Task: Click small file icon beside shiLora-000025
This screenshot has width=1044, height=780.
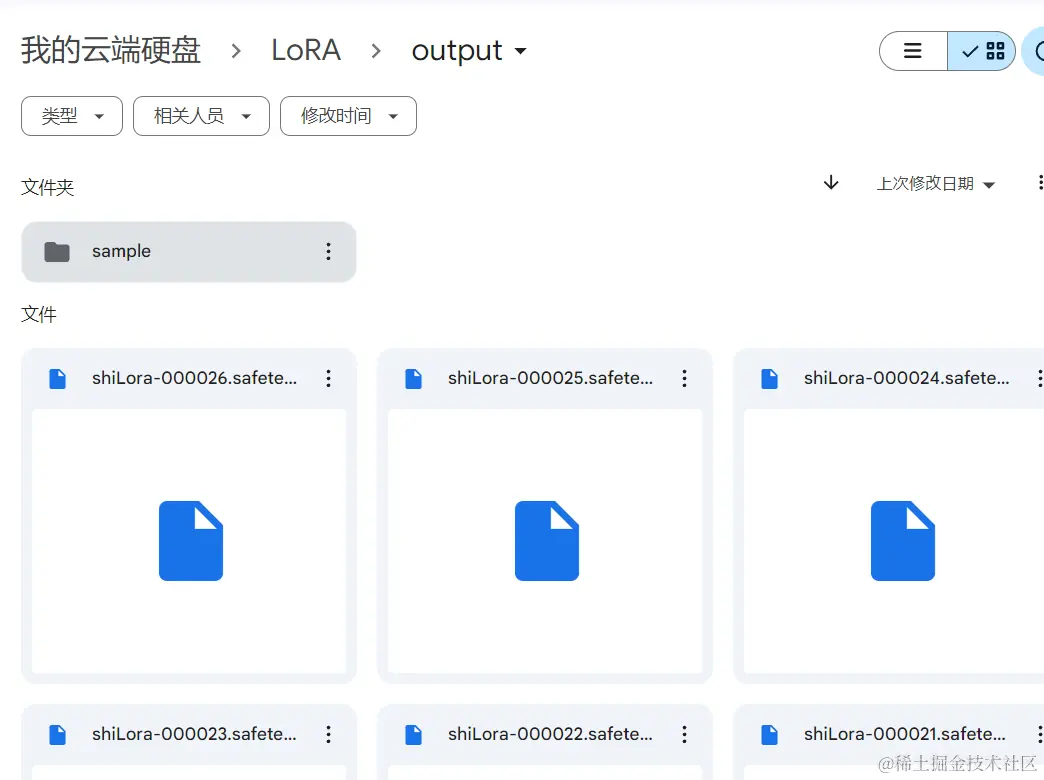Action: (413, 379)
